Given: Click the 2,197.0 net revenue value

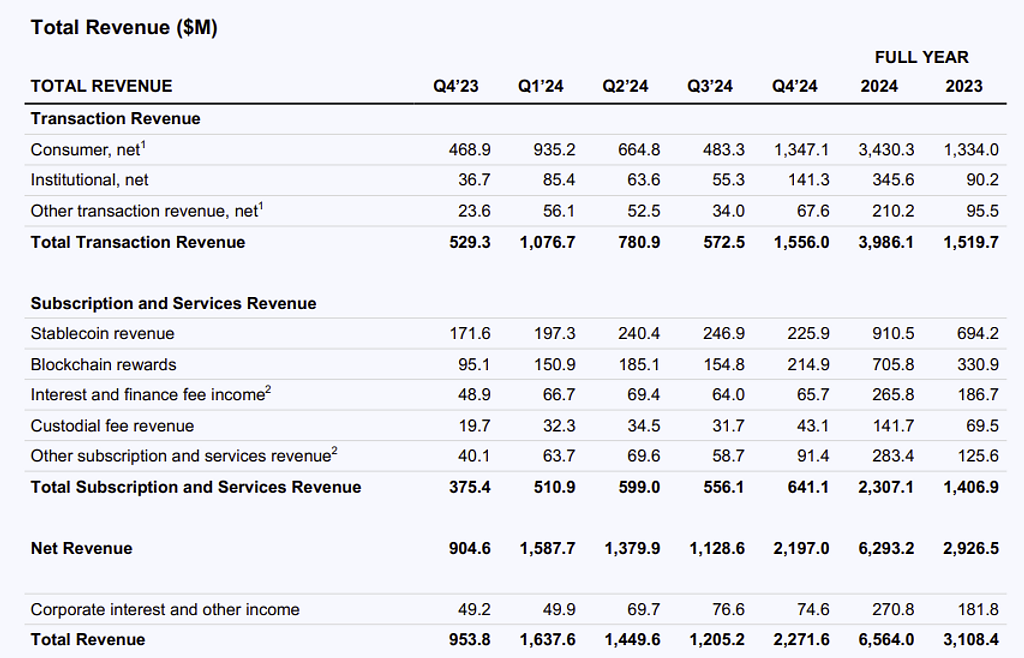Looking at the screenshot, I should (801, 549).
